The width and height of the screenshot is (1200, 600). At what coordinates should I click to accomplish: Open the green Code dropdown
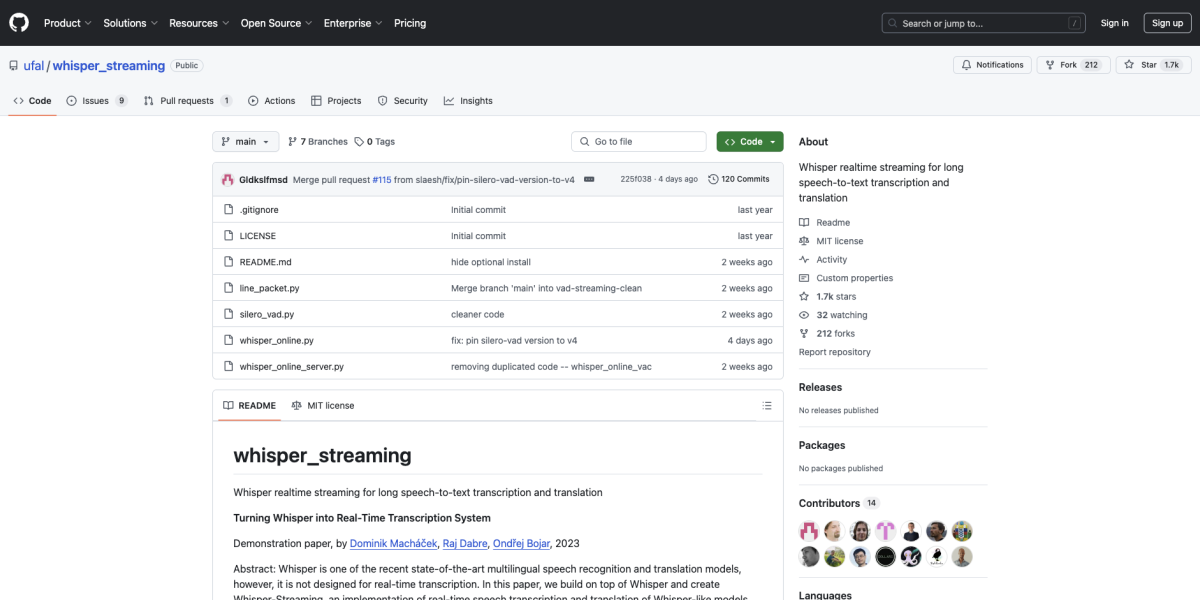pyautogui.click(x=749, y=142)
